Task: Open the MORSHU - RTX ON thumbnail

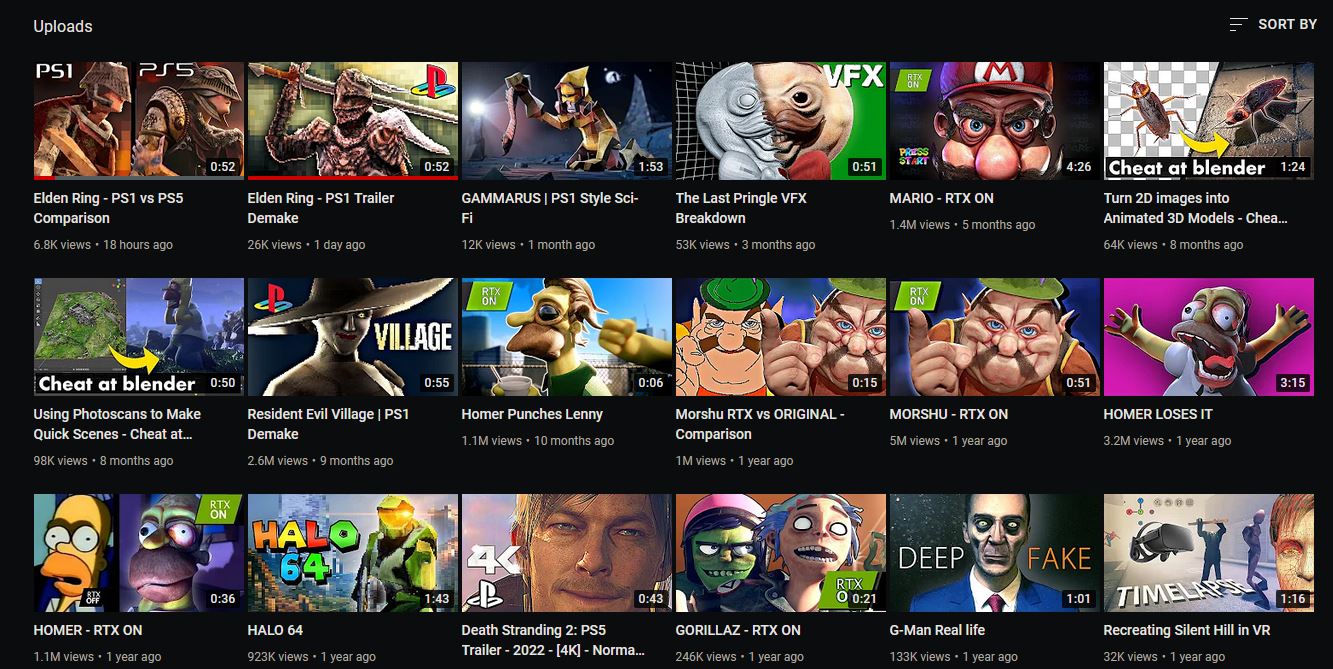Action: pyautogui.click(x=994, y=336)
